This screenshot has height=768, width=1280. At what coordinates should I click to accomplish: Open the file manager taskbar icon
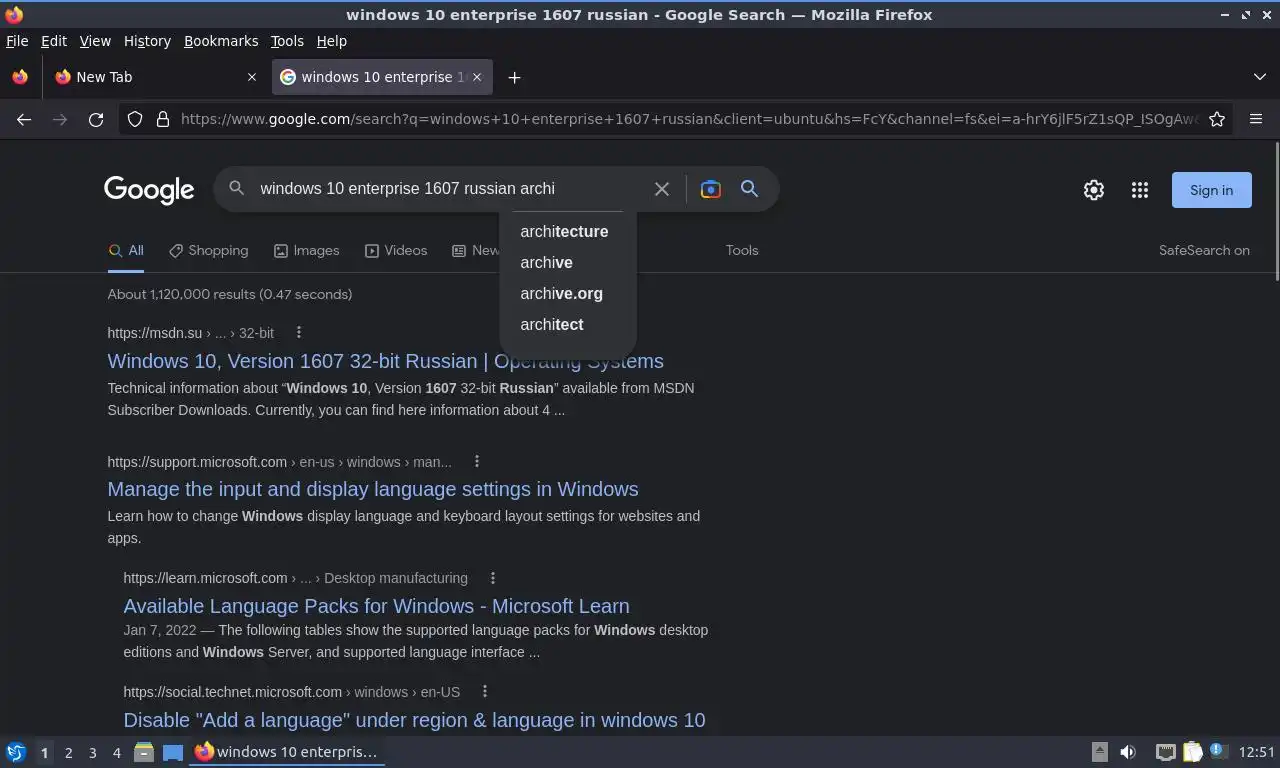pos(144,752)
